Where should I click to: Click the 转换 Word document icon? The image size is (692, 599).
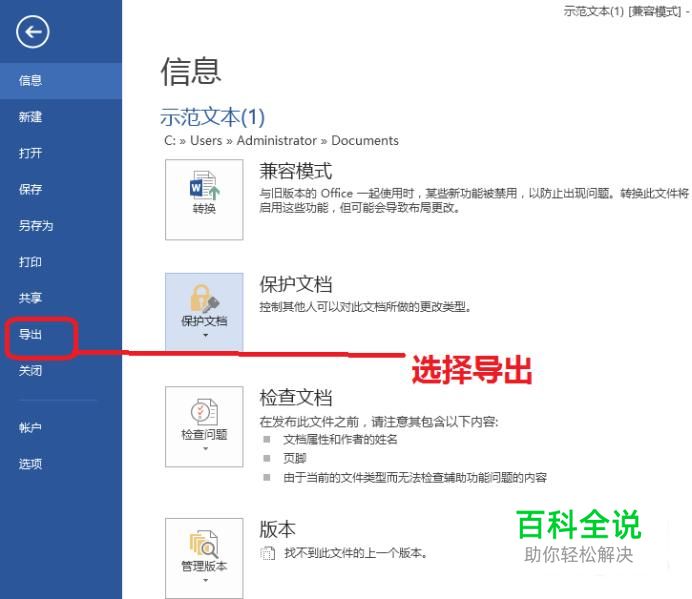click(x=204, y=185)
